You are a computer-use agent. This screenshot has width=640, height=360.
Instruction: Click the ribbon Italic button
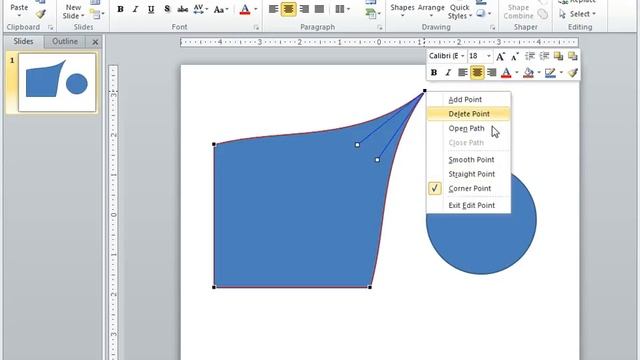[136, 9]
